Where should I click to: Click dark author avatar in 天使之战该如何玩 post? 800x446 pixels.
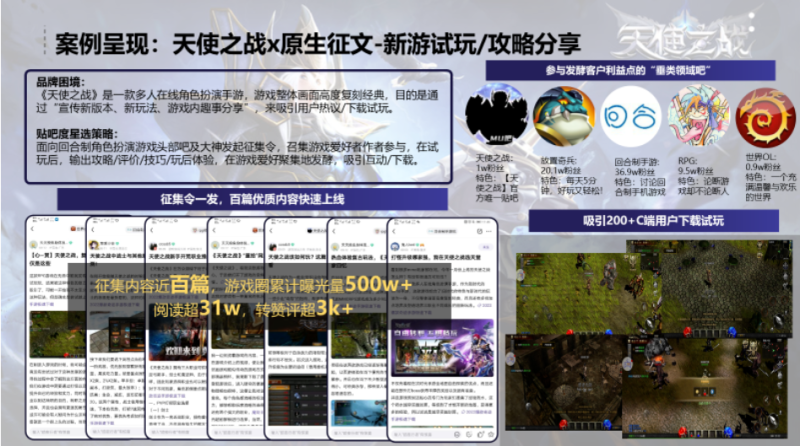click(x=272, y=246)
